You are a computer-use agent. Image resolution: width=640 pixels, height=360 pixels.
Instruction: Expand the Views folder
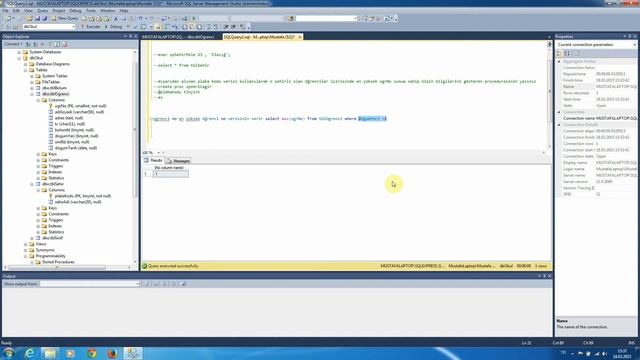(26, 244)
